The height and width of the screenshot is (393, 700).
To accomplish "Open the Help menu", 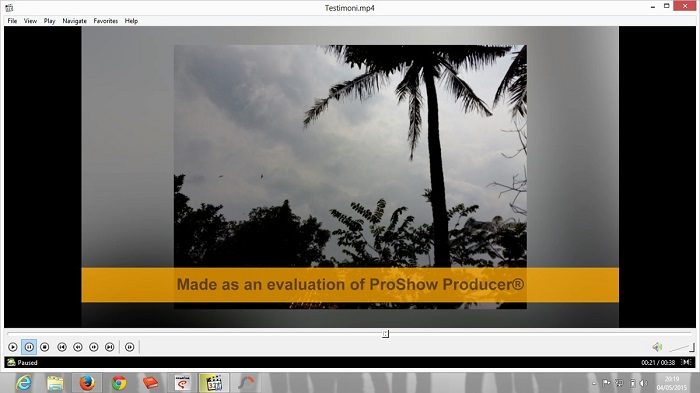I will (131, 21).
